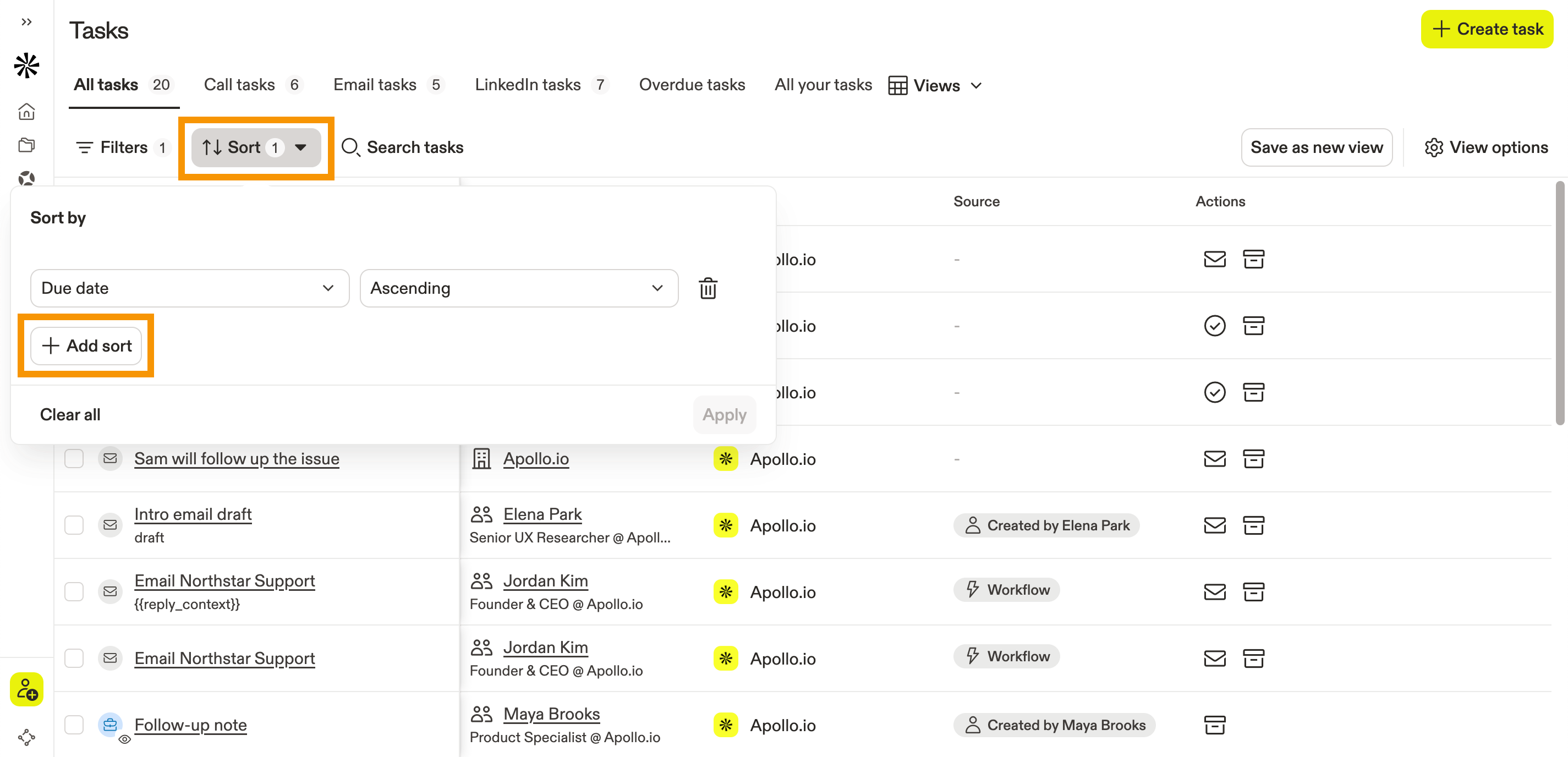
Task: Click the folders icon in left sidebar
Action: pos(26,145)
